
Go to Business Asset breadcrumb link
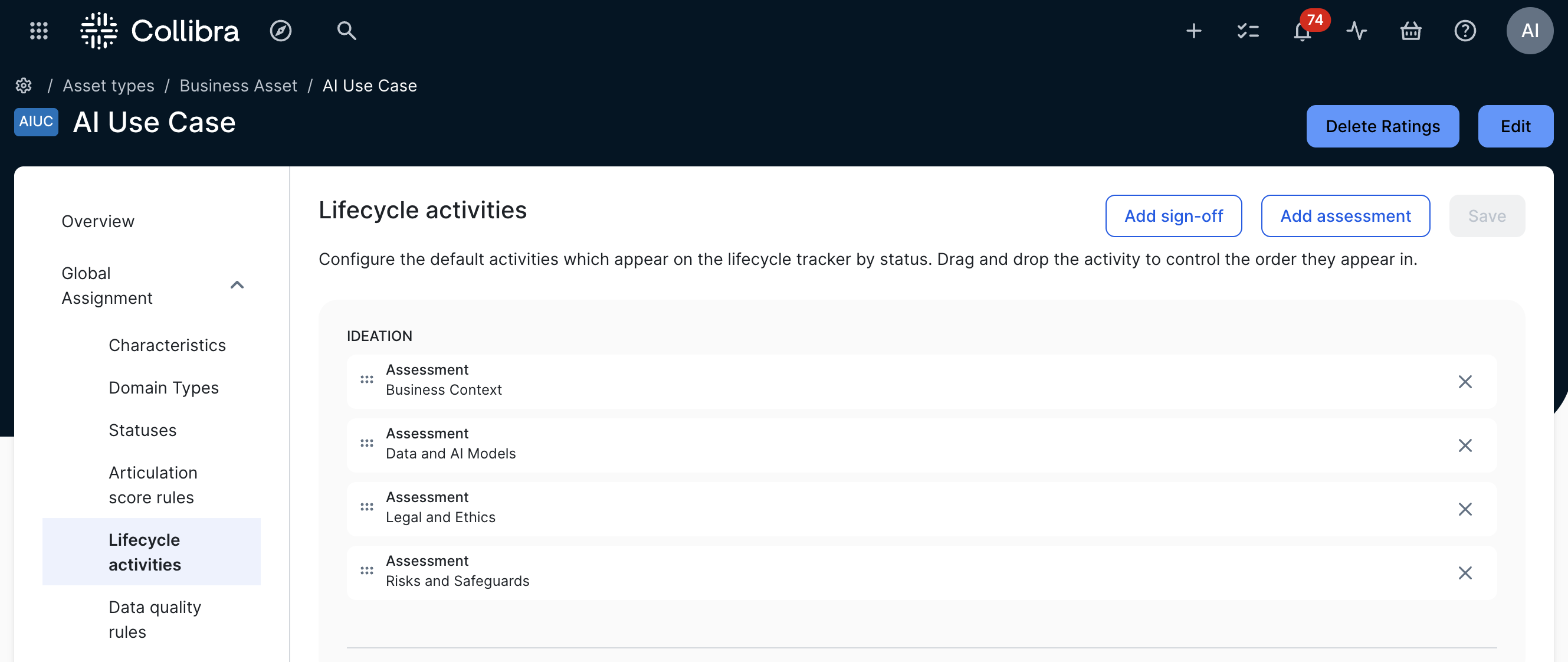pos(238,86)
